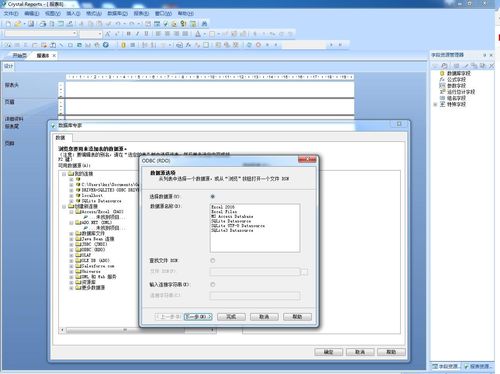Select the '查找文件 DSN' radio button
500x374 pixels.
(x=213, y=260)
